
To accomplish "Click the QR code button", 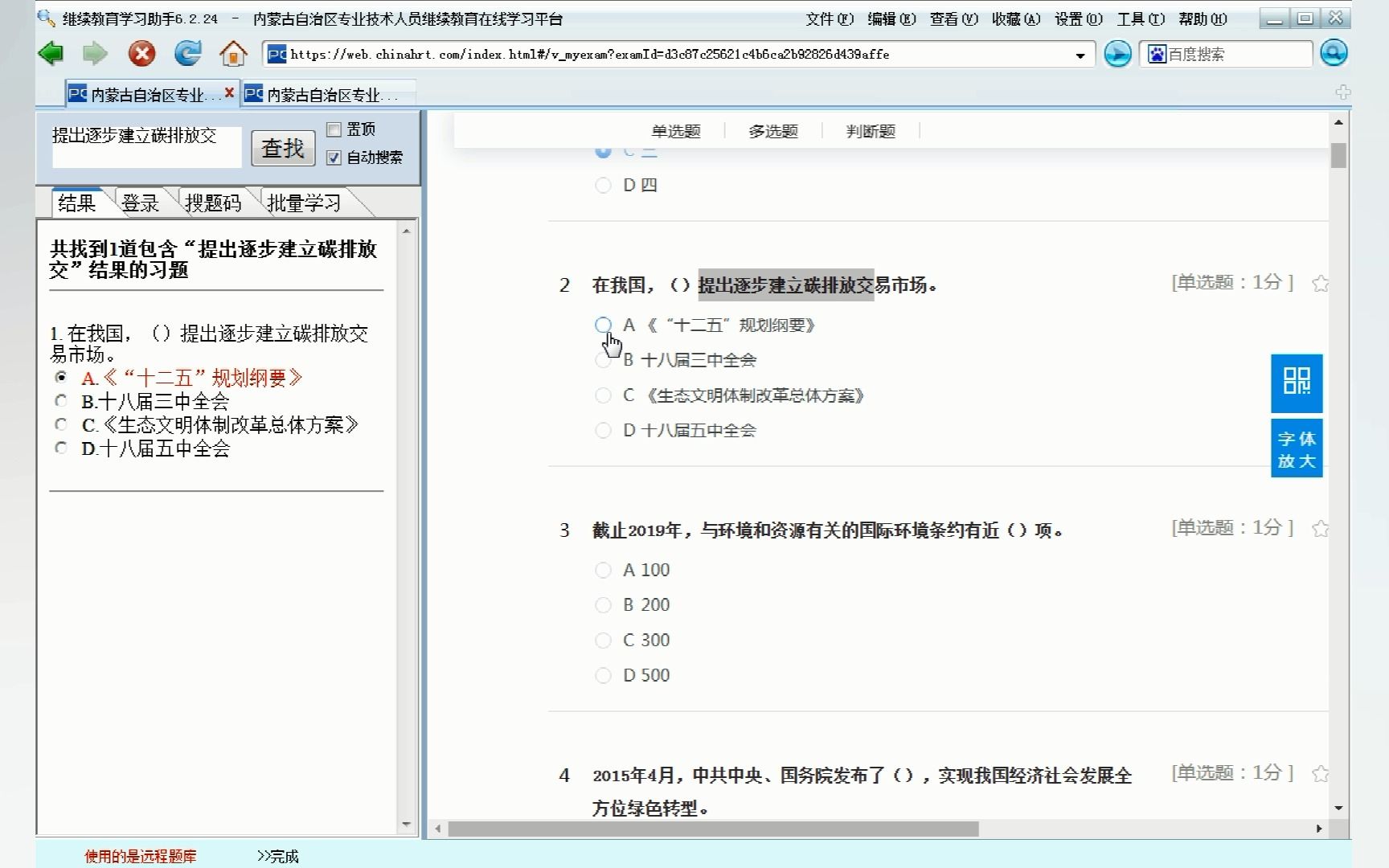I will tap(1297, 383).
